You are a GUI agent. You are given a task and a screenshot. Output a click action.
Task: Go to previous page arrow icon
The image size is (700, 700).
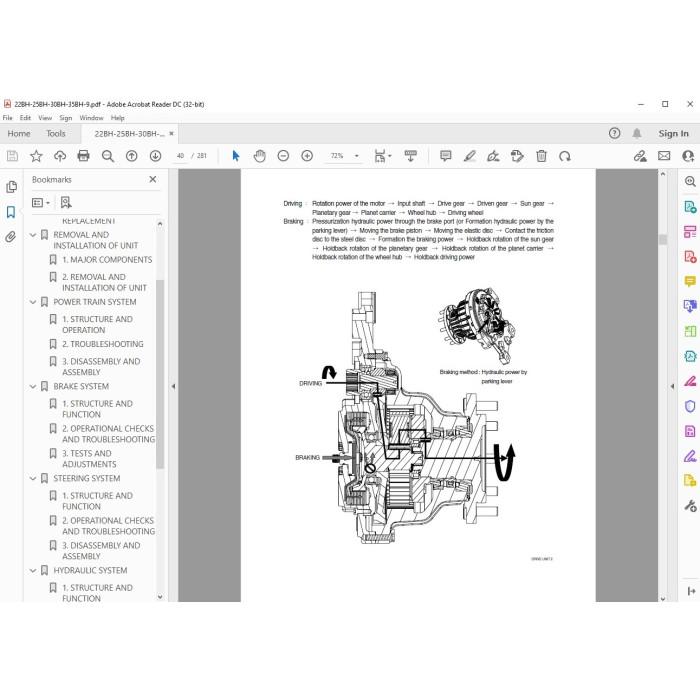point(132,156)
